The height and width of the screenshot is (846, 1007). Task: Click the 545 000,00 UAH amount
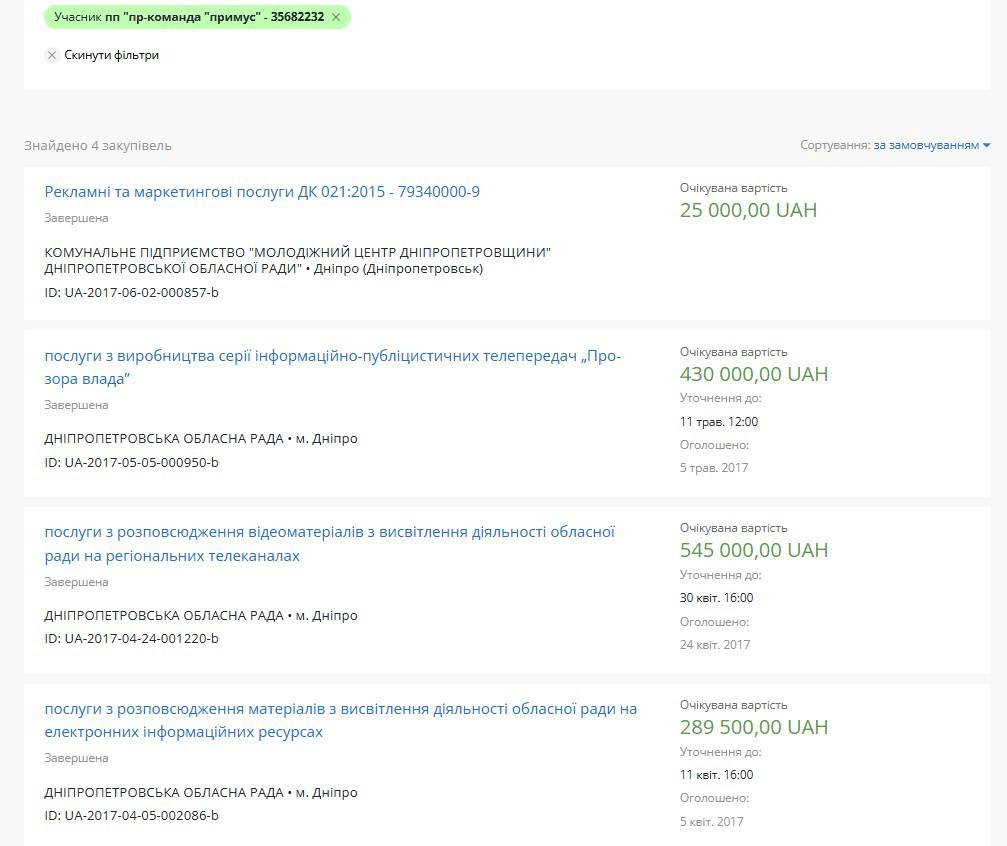point(753,550)
